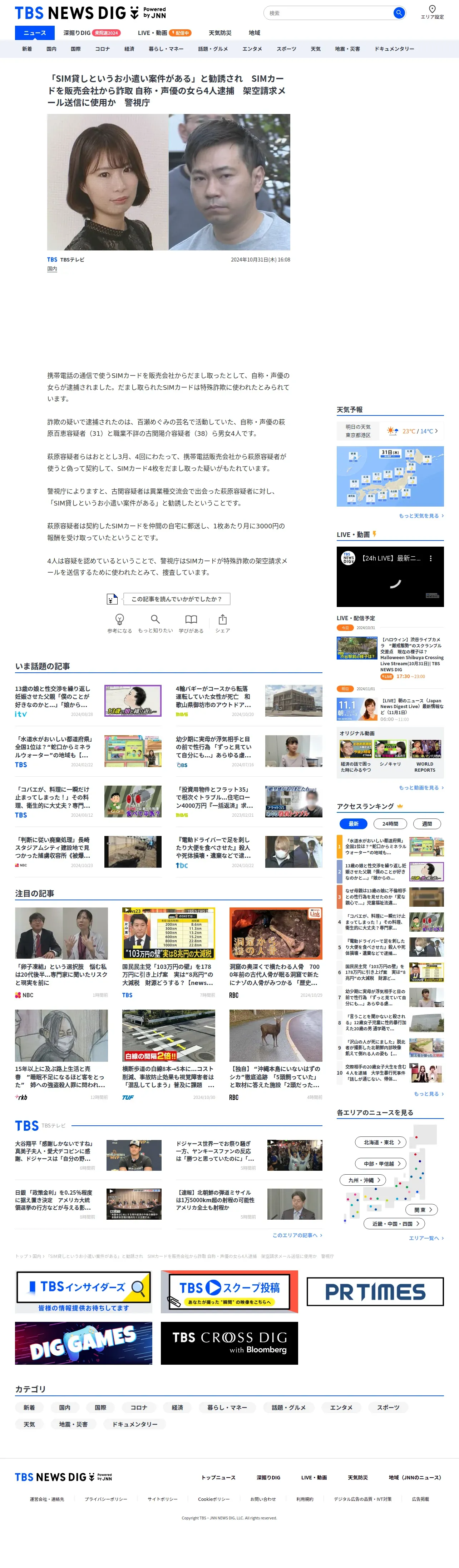This screenshot has width=459, height=1568.
Task: Select the 週間 ranking toggle
Action: (x=427, y=823)
